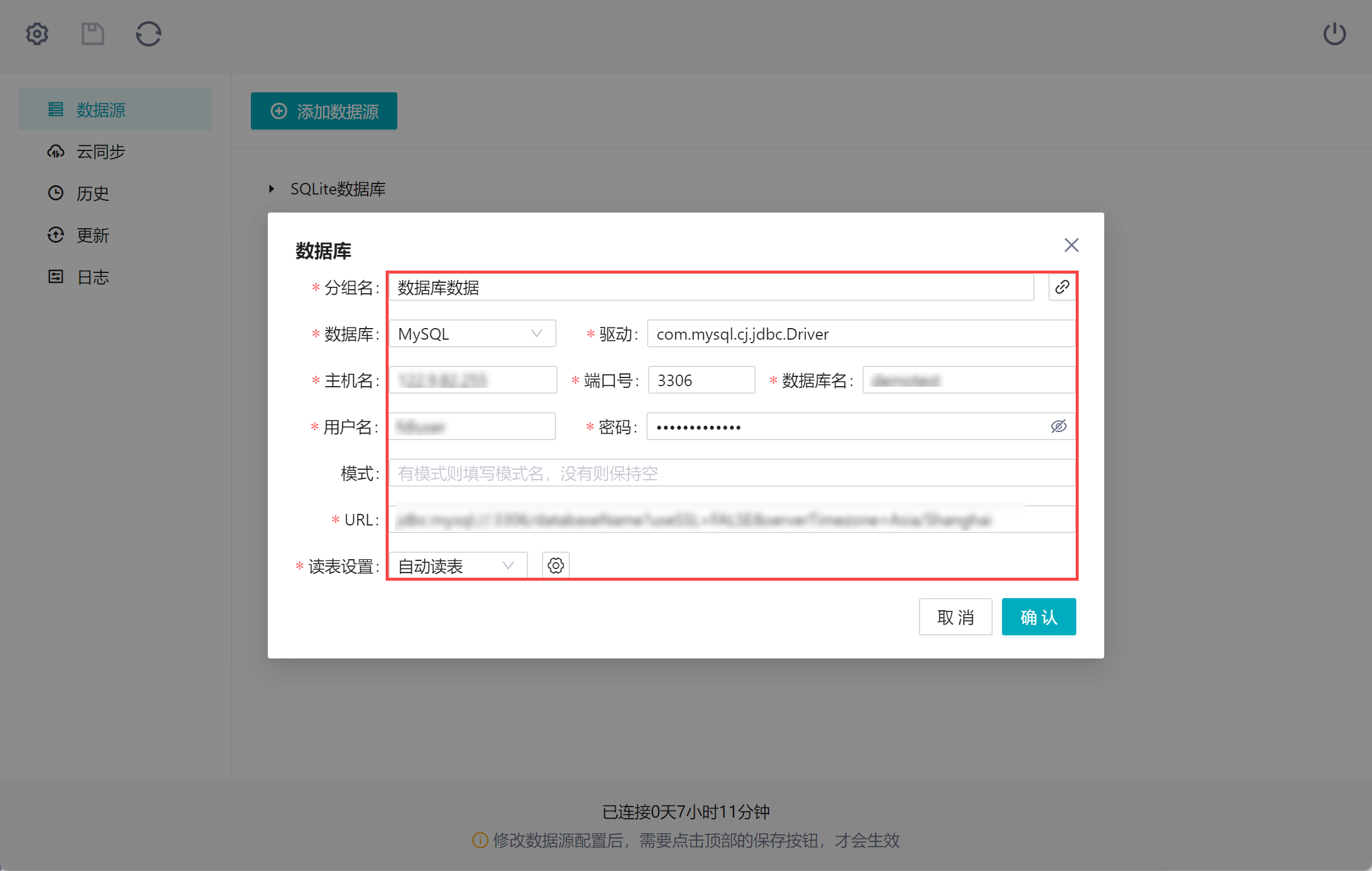This screenshot has width=1372, height=871.
Task: Open the 数据库 MySQL dropdown
Action: pyautogui.click(x=472, y=334)
